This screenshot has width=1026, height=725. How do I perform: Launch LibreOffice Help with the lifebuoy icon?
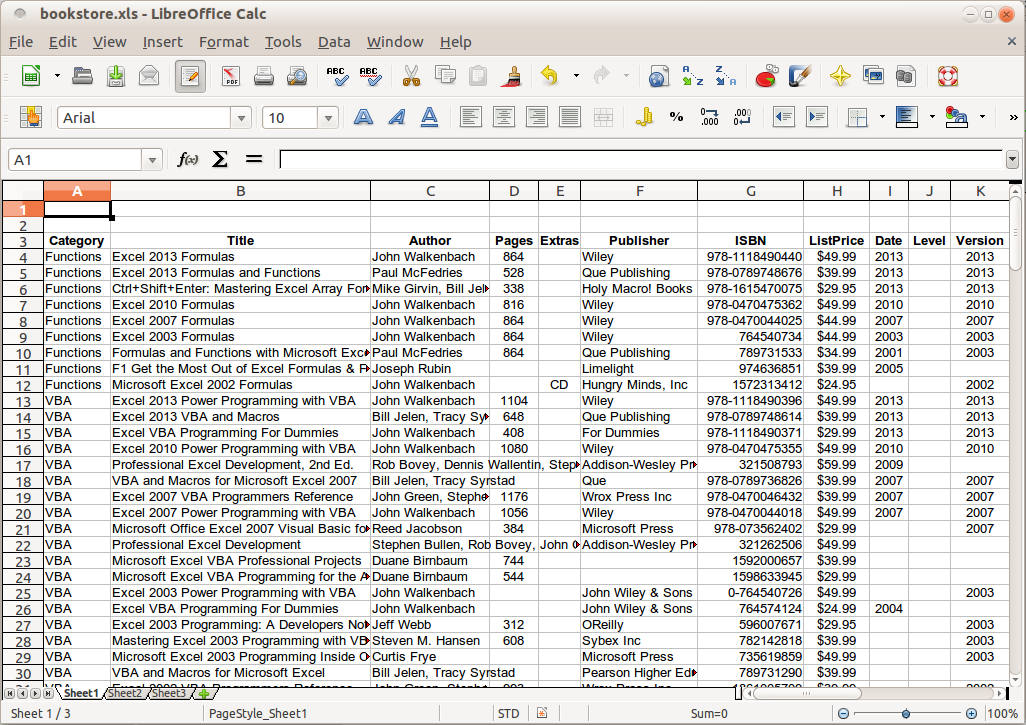click(947, 76)
